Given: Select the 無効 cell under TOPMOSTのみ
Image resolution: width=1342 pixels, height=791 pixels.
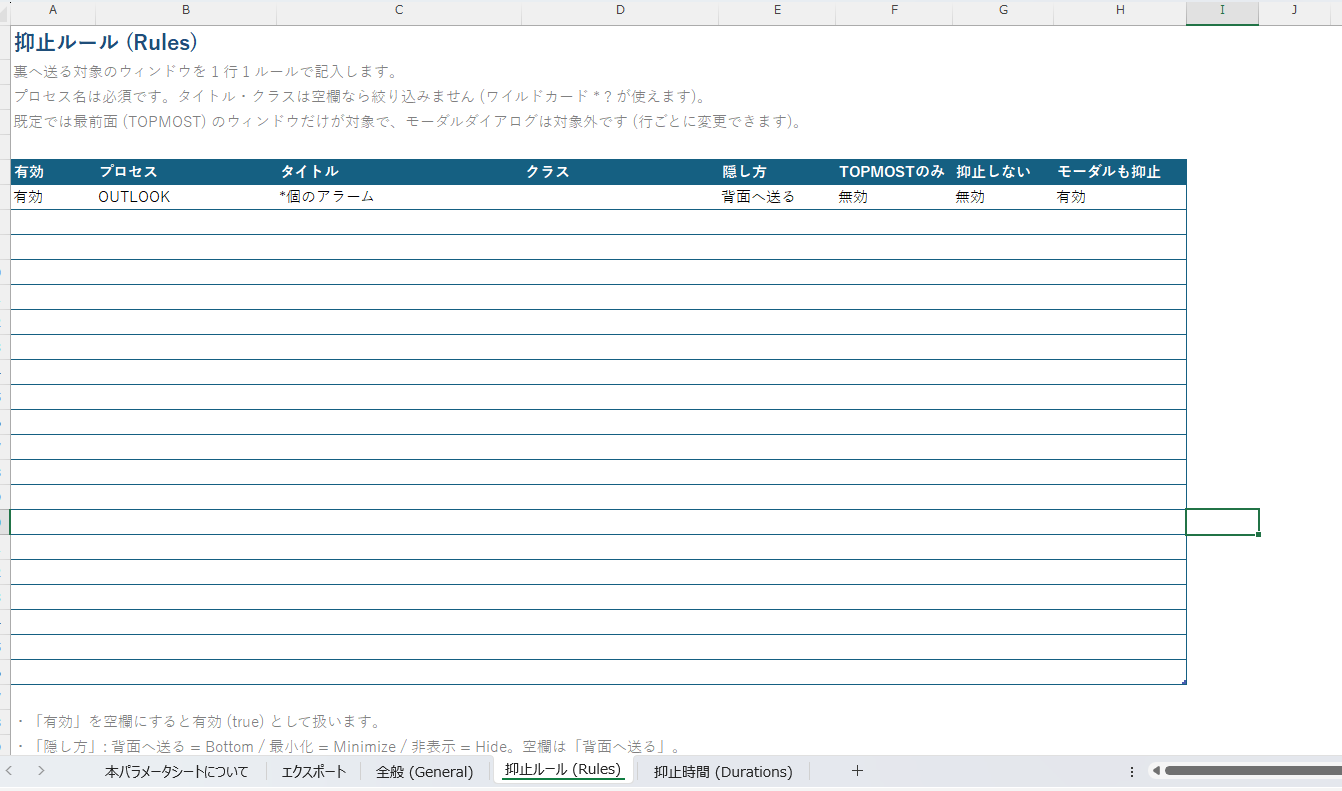Looking at the screenshot, I should [x=894, y=197].
